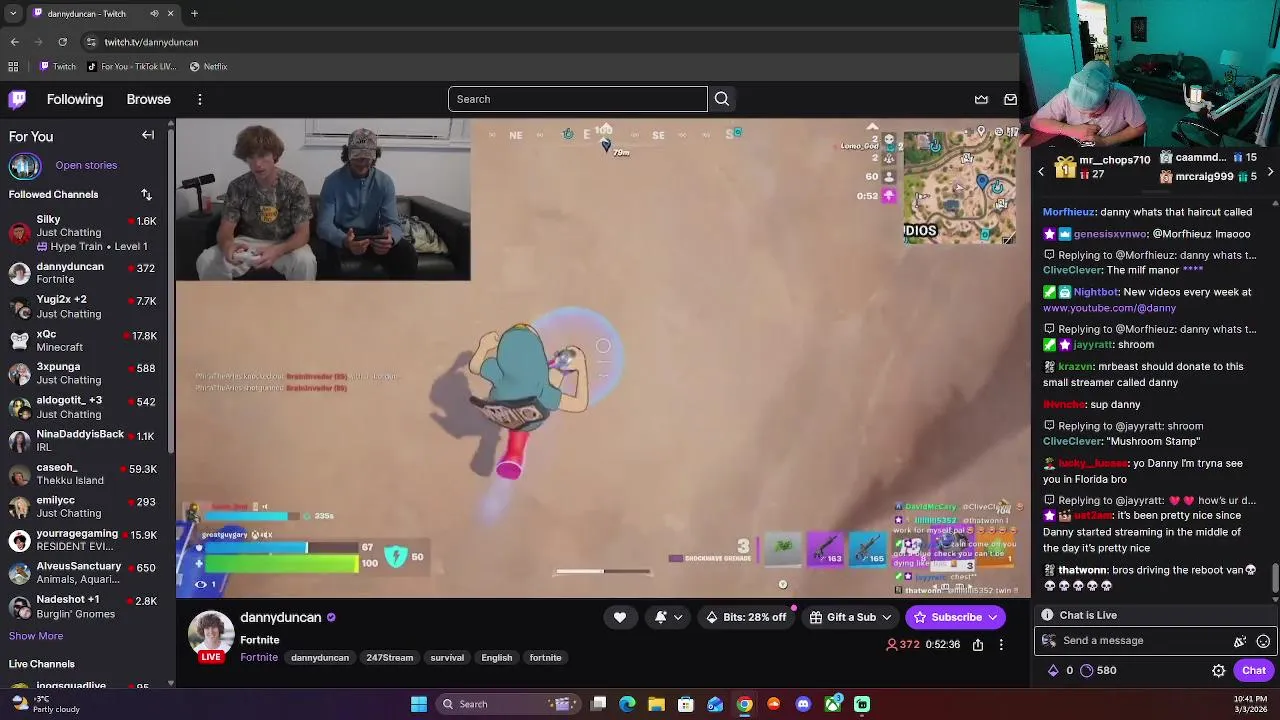
Task: Open chat settings gear
Action: point(1219,671)
